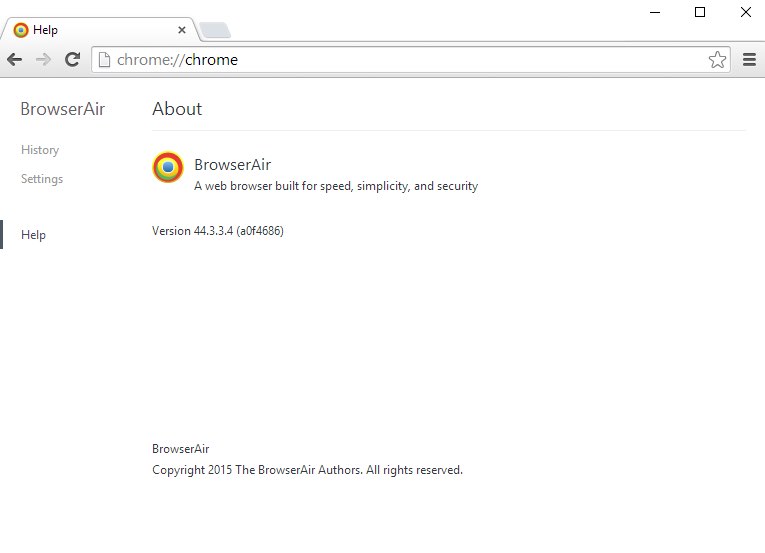
Task: Open History from the sidebar
Action: coord(40,150)
